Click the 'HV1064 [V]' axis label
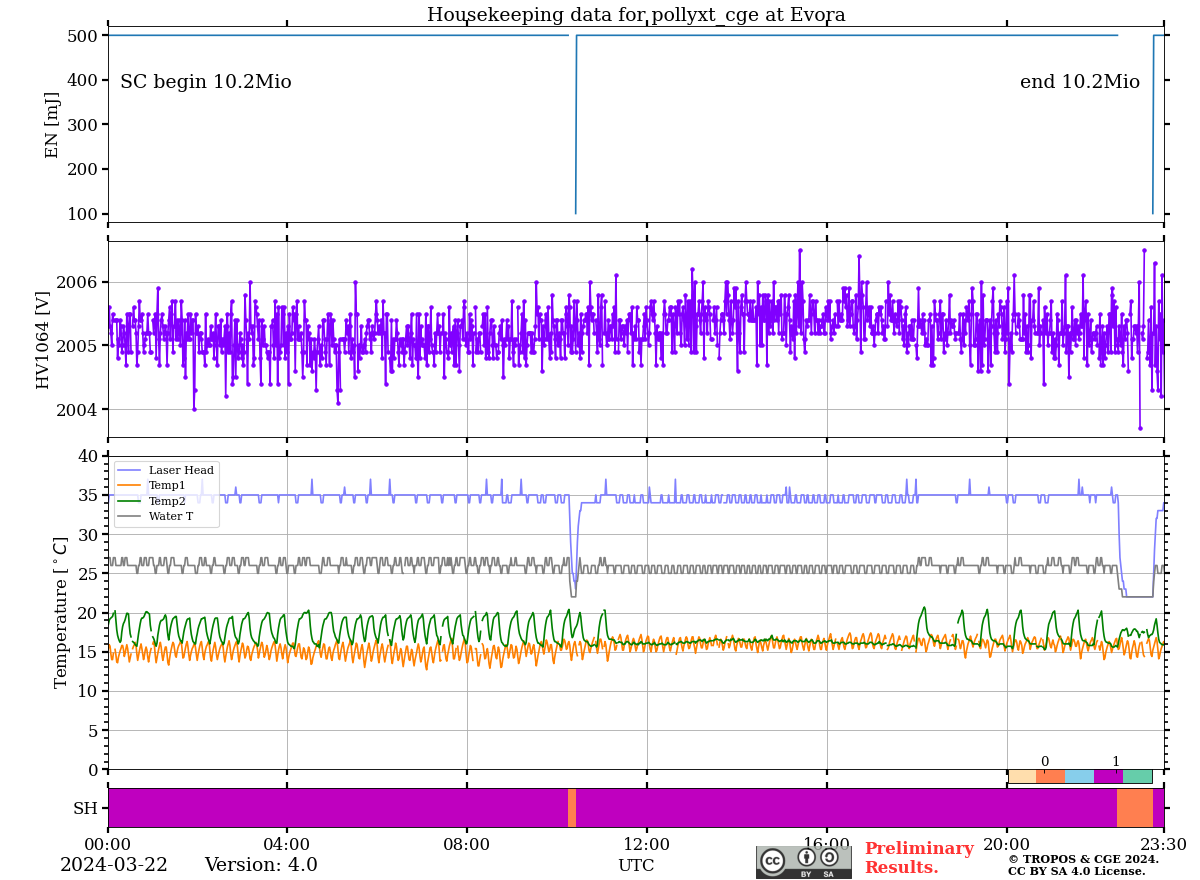 [x=43, y=339]
